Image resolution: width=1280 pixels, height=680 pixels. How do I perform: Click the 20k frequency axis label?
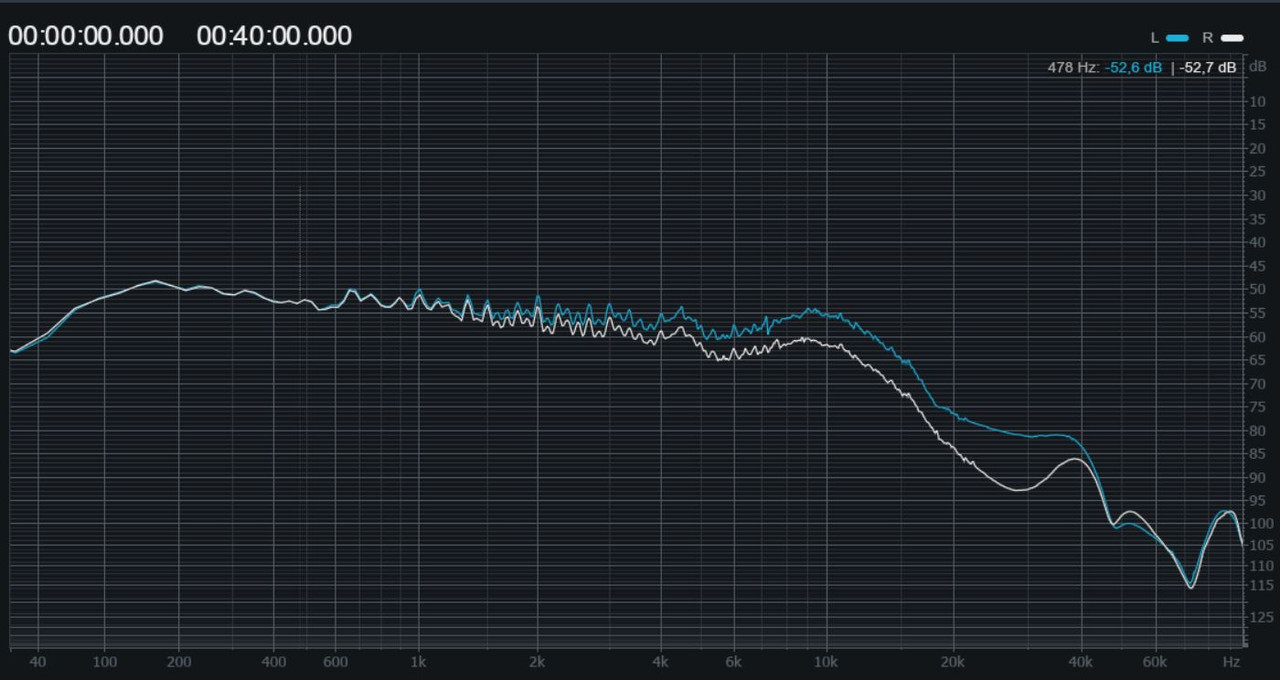click(953, 662)
